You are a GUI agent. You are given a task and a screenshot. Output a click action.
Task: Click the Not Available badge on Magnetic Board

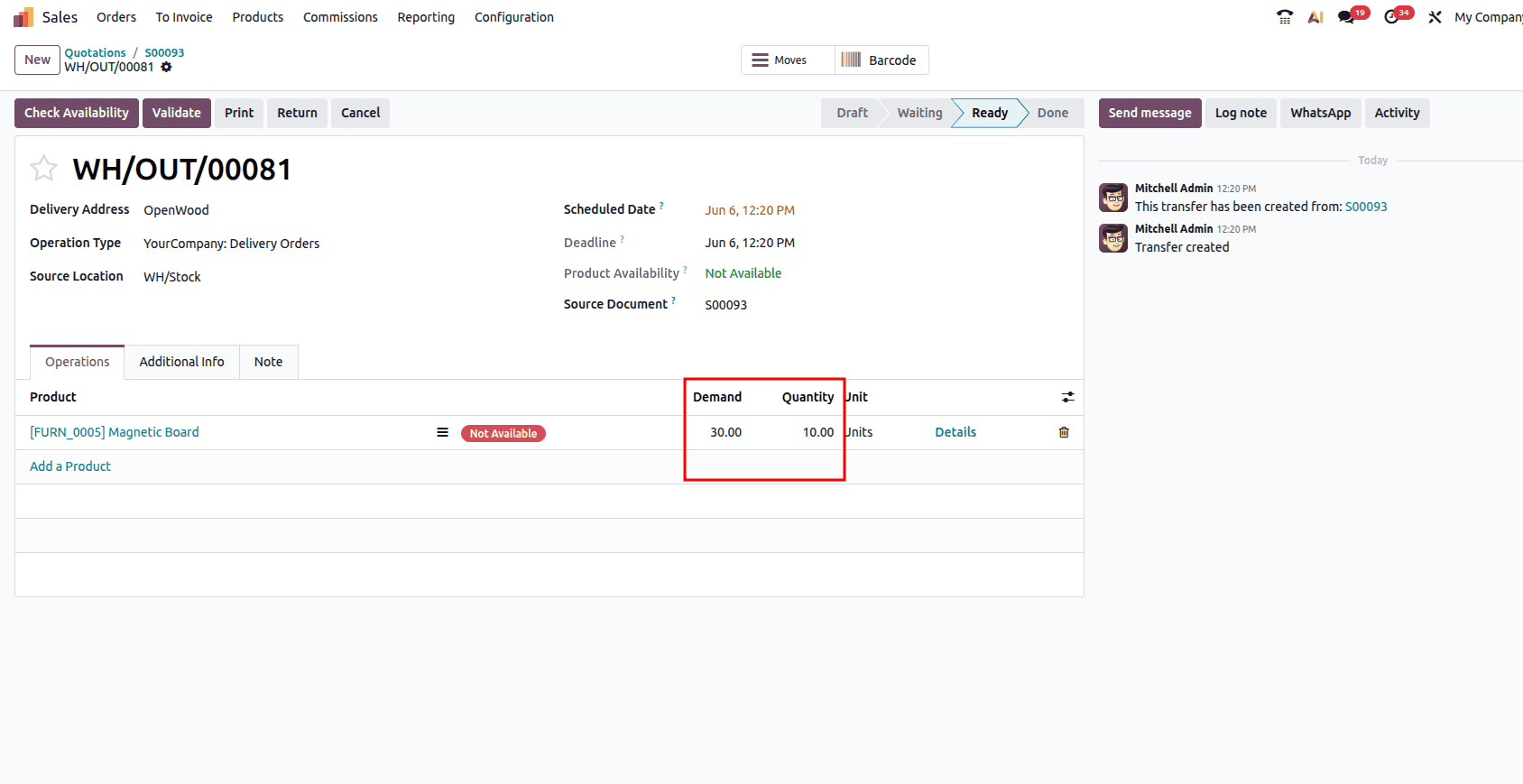(503, 433)
